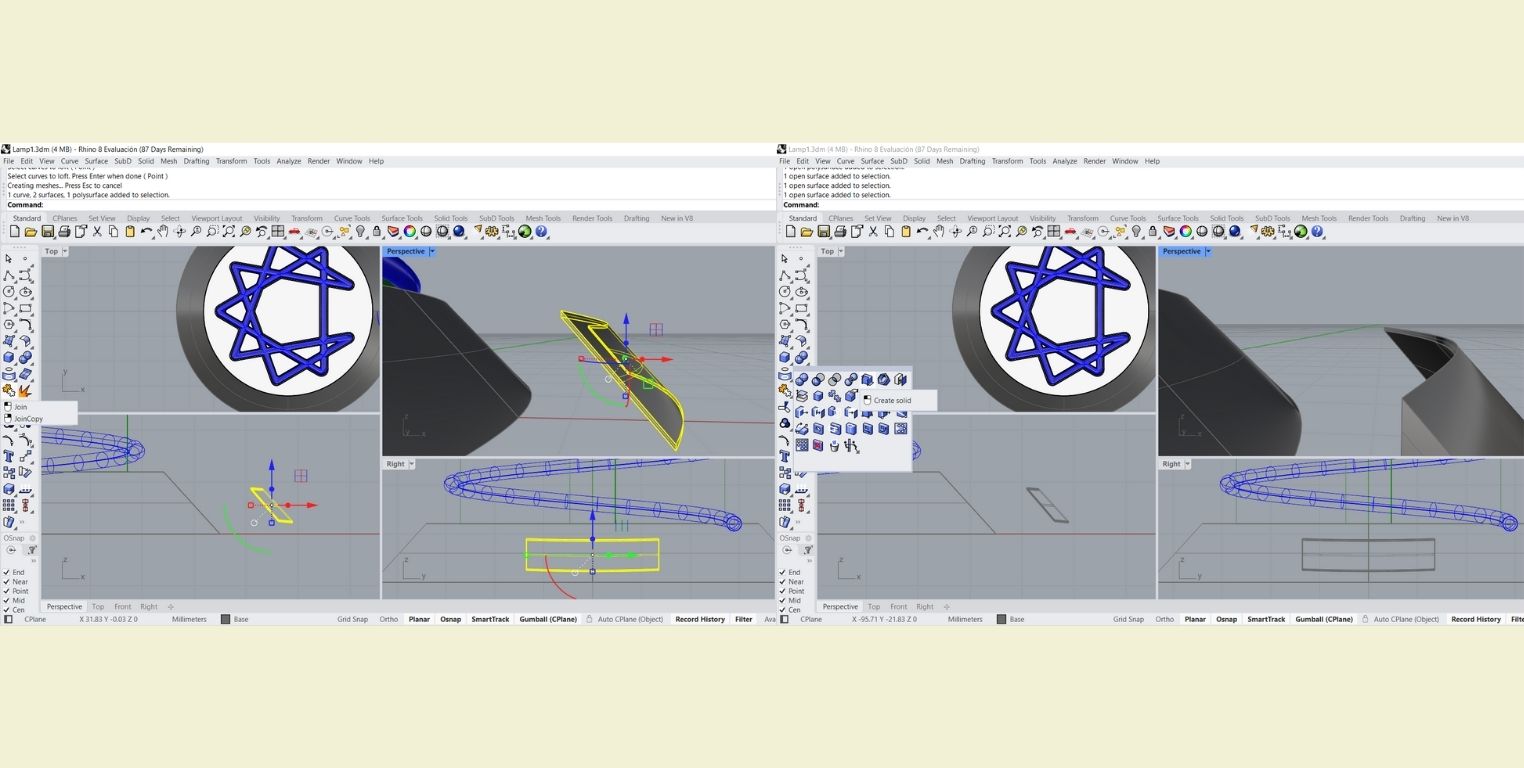Screen dimensions: 1524x768
Task: Select the Pan hand icon in left Rhino window
Action: tap(163, 231)
